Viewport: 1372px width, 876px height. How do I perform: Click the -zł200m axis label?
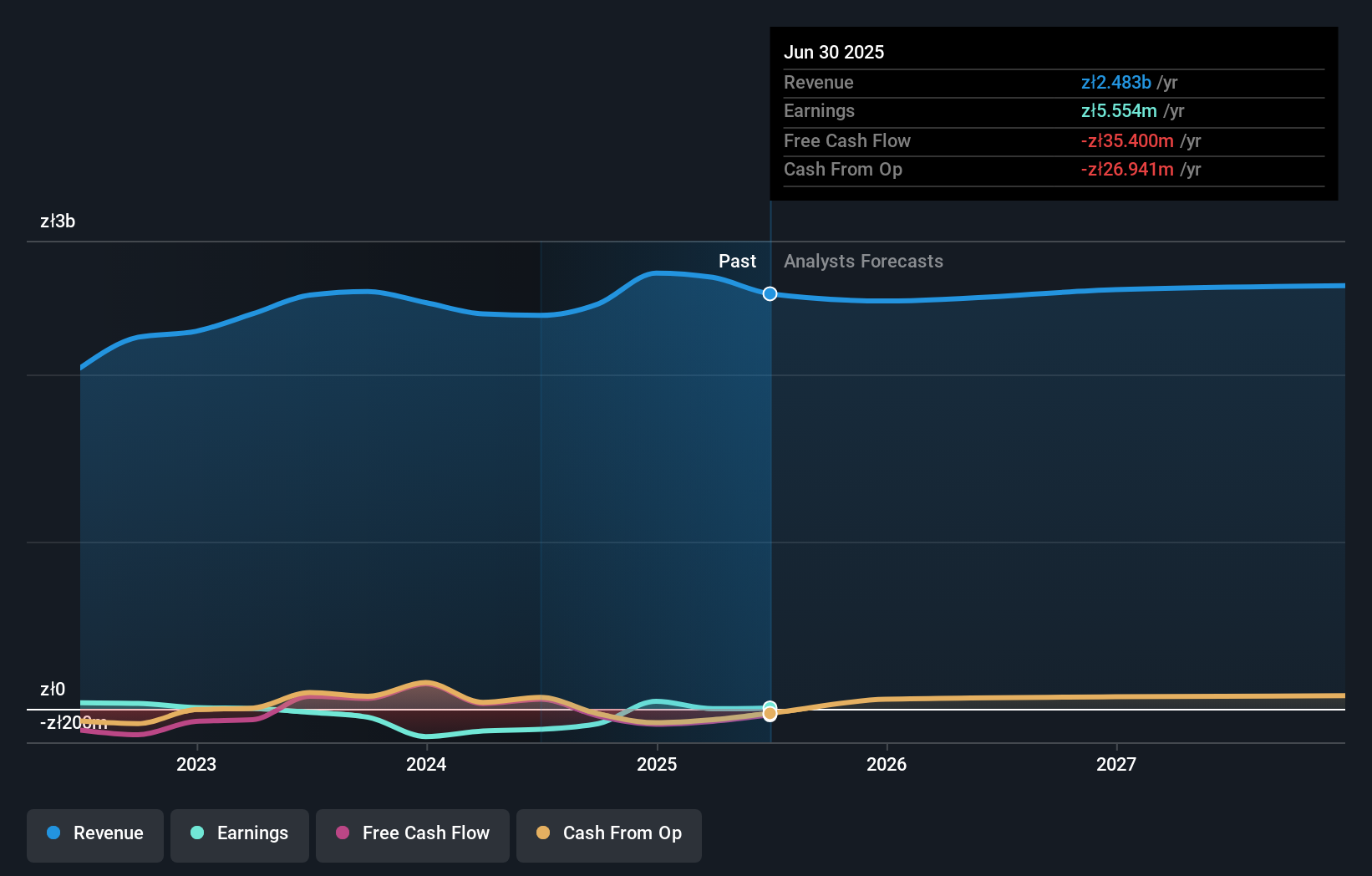point(73,722)
